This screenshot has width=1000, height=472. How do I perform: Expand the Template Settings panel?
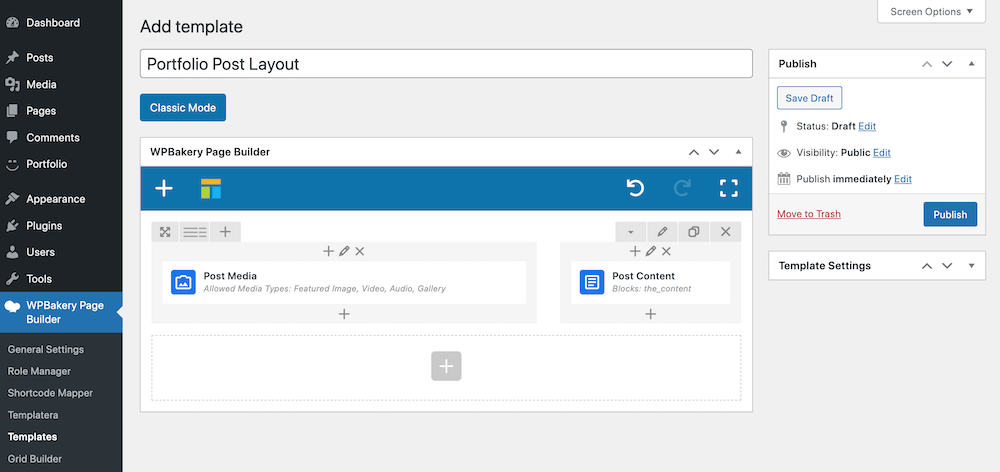tap(971, 266)
